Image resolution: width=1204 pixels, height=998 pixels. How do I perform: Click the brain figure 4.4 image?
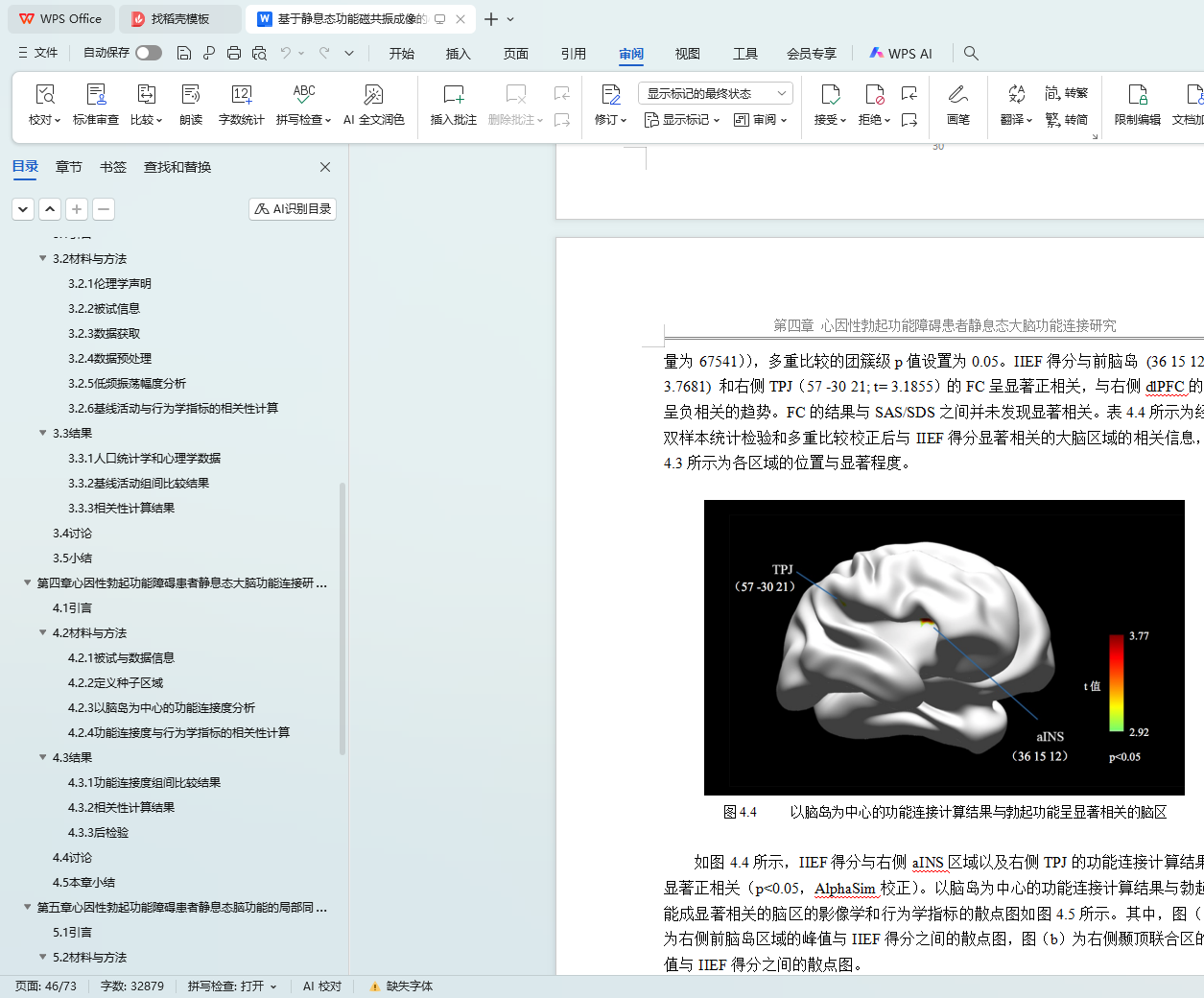tap(944, 647)
